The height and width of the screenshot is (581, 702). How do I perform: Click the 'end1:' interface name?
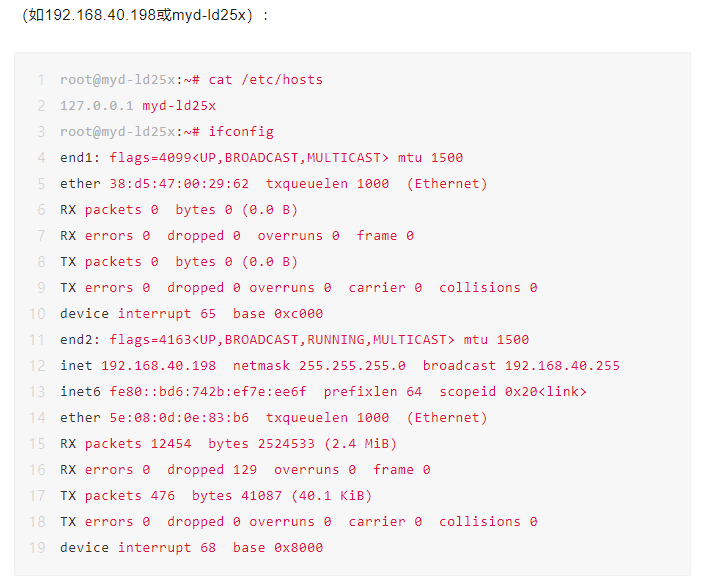tap(80, 157)
